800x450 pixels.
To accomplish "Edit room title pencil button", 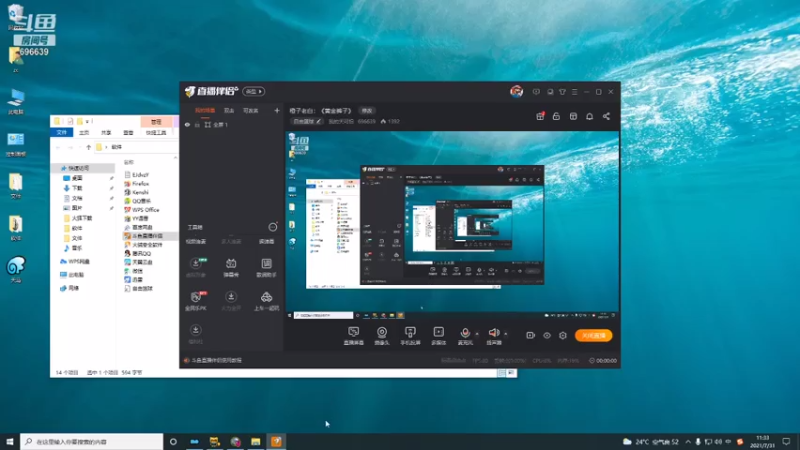I will (318, 121).
